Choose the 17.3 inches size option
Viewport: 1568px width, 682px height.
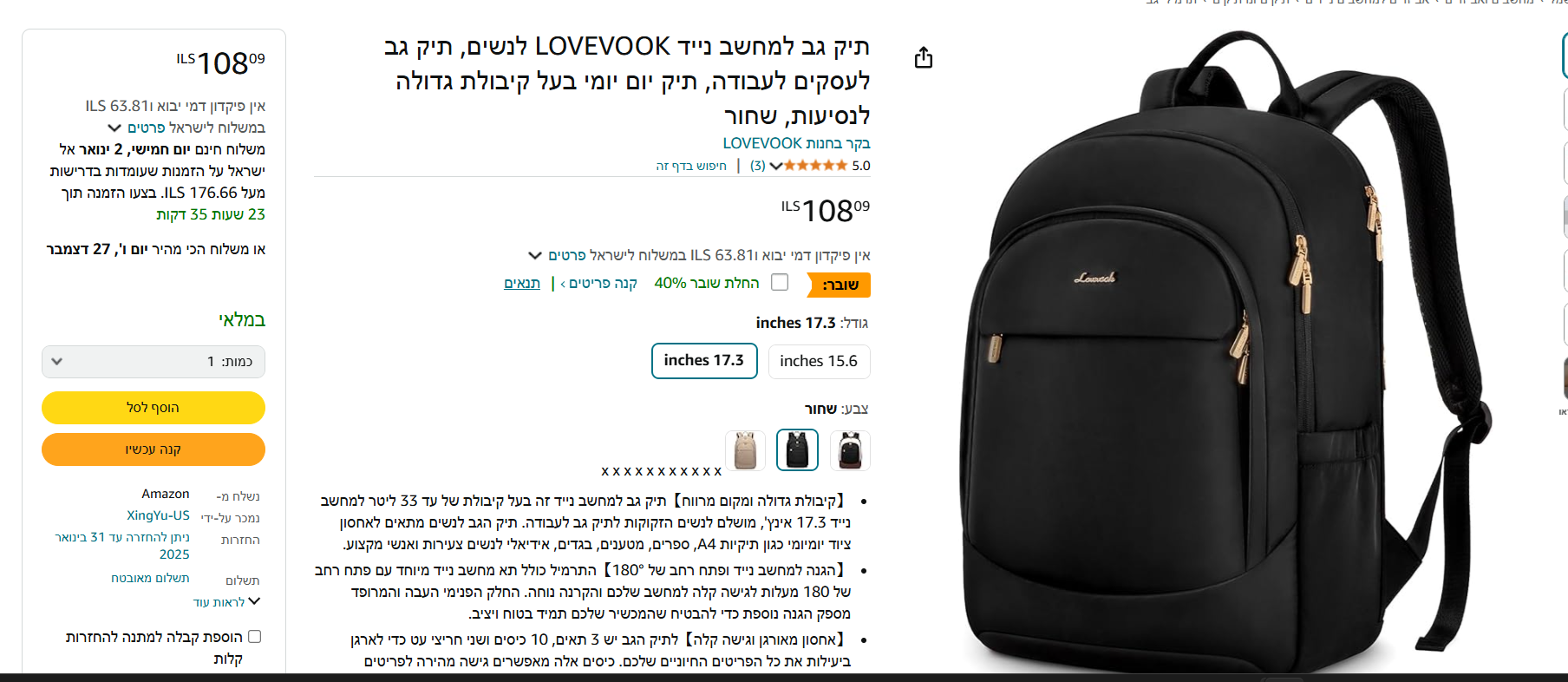704,361
